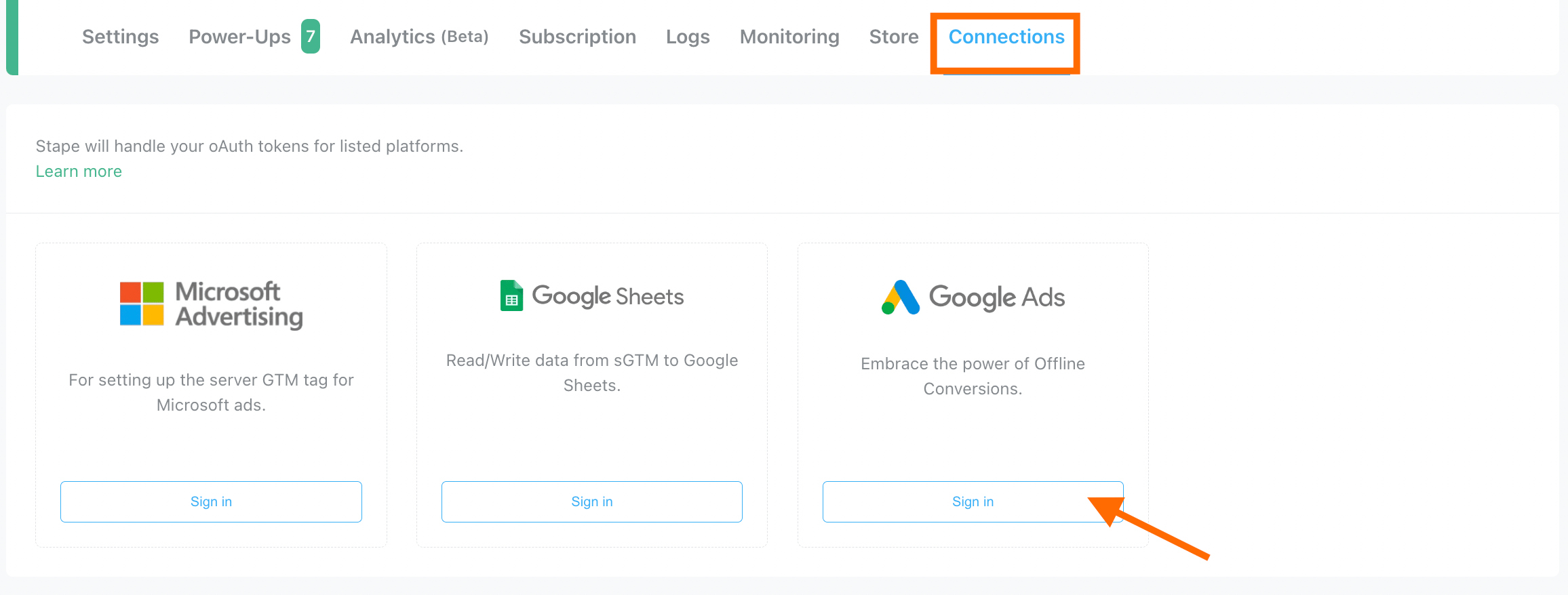Switch to the Power-Ups tab
The width and height of the screenshot is (1568, 595).
(x=239, y=37)
